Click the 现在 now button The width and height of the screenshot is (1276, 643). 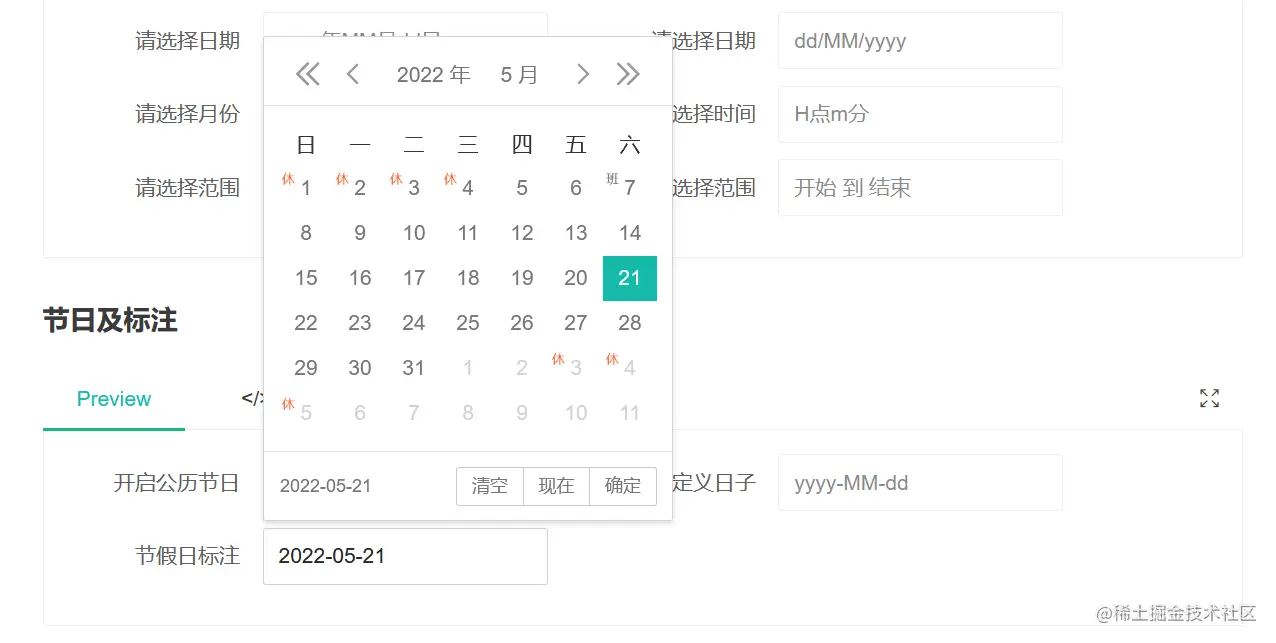(x=556, y=486)
